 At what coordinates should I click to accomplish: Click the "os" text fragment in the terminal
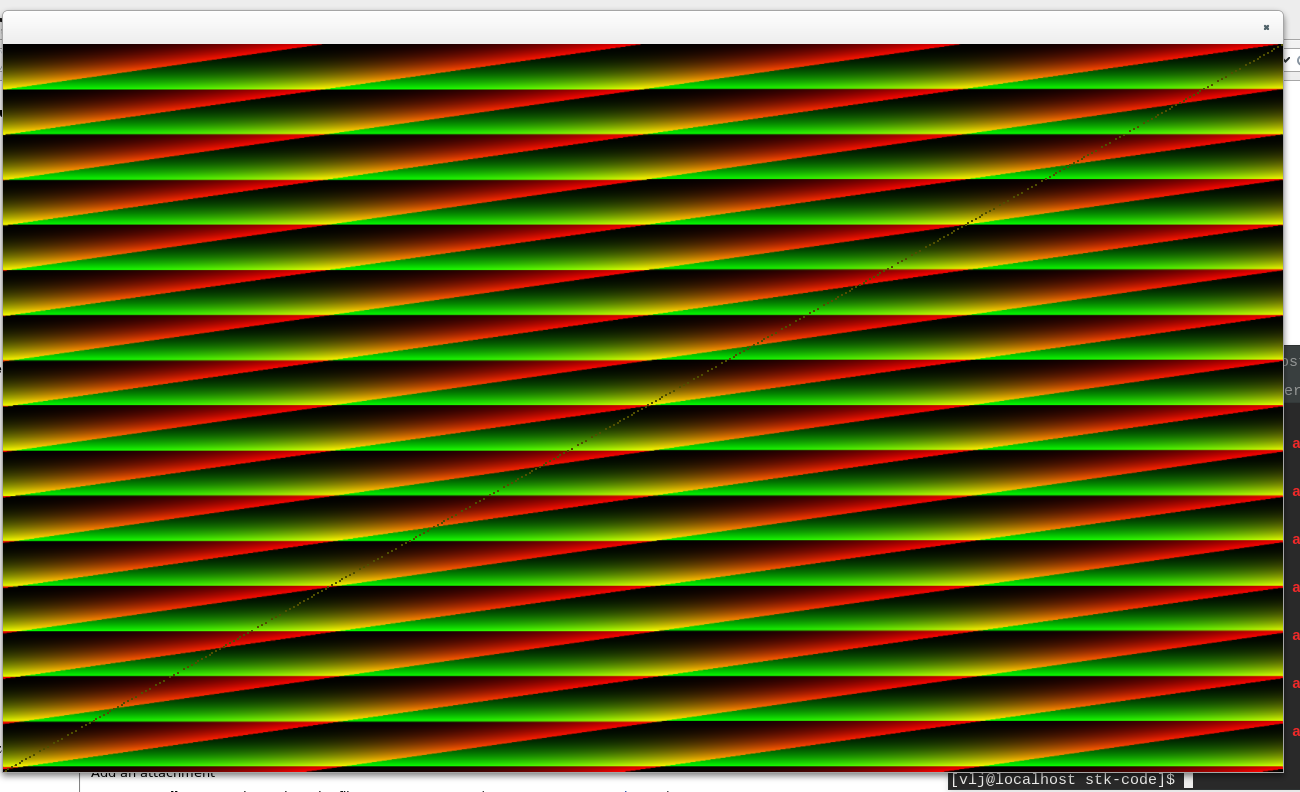pyautogui.click(x=1291, y=362)
